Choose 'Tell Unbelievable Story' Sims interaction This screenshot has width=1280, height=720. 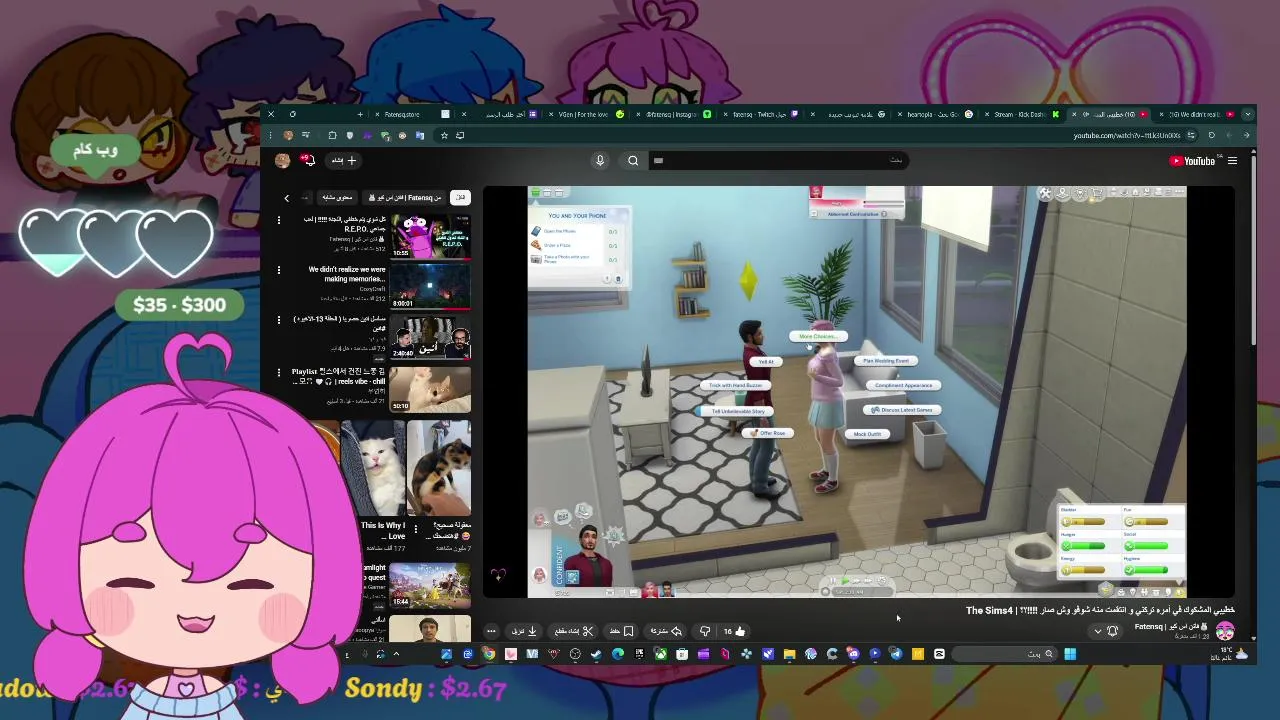tap(737, 411)
